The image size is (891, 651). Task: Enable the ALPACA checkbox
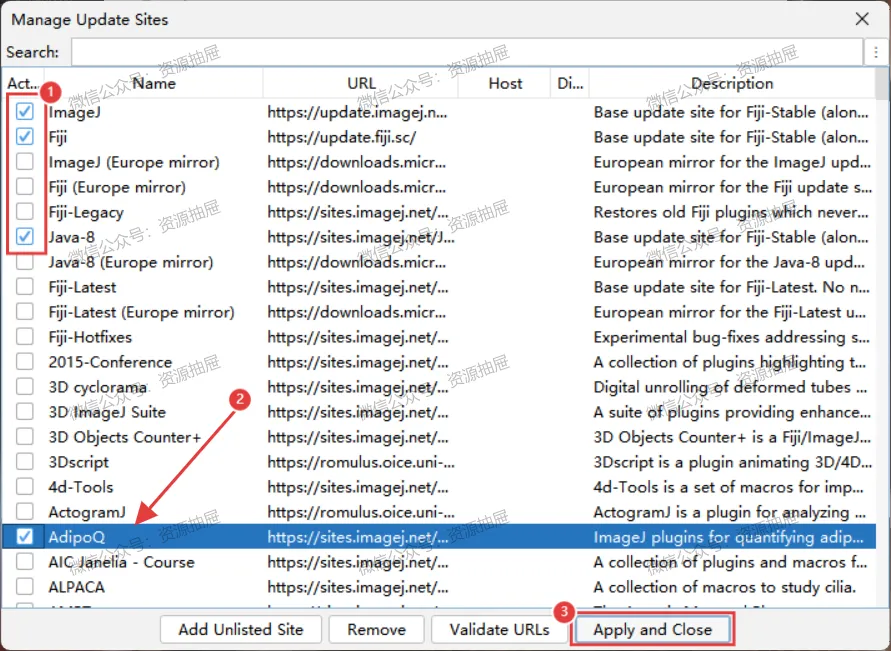coord(24,587)
